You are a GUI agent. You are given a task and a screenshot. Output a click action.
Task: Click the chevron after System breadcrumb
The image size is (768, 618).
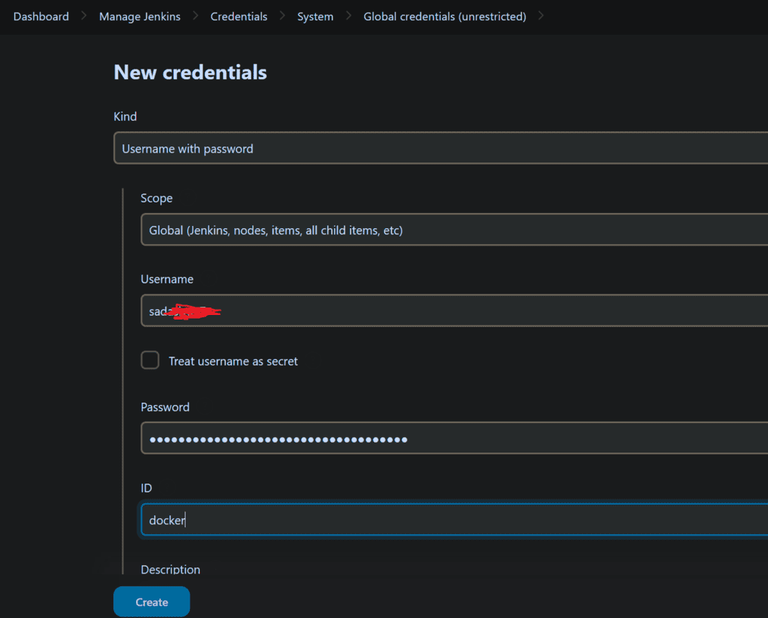[x=348, y=16]
